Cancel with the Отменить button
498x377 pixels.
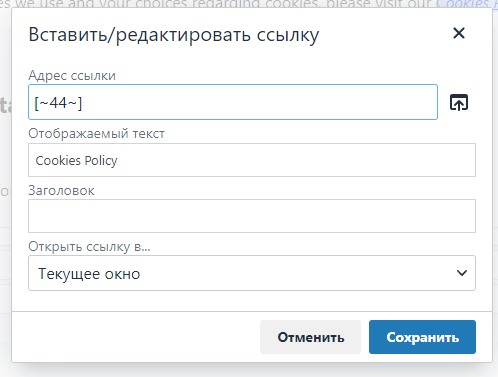(310, 337)
